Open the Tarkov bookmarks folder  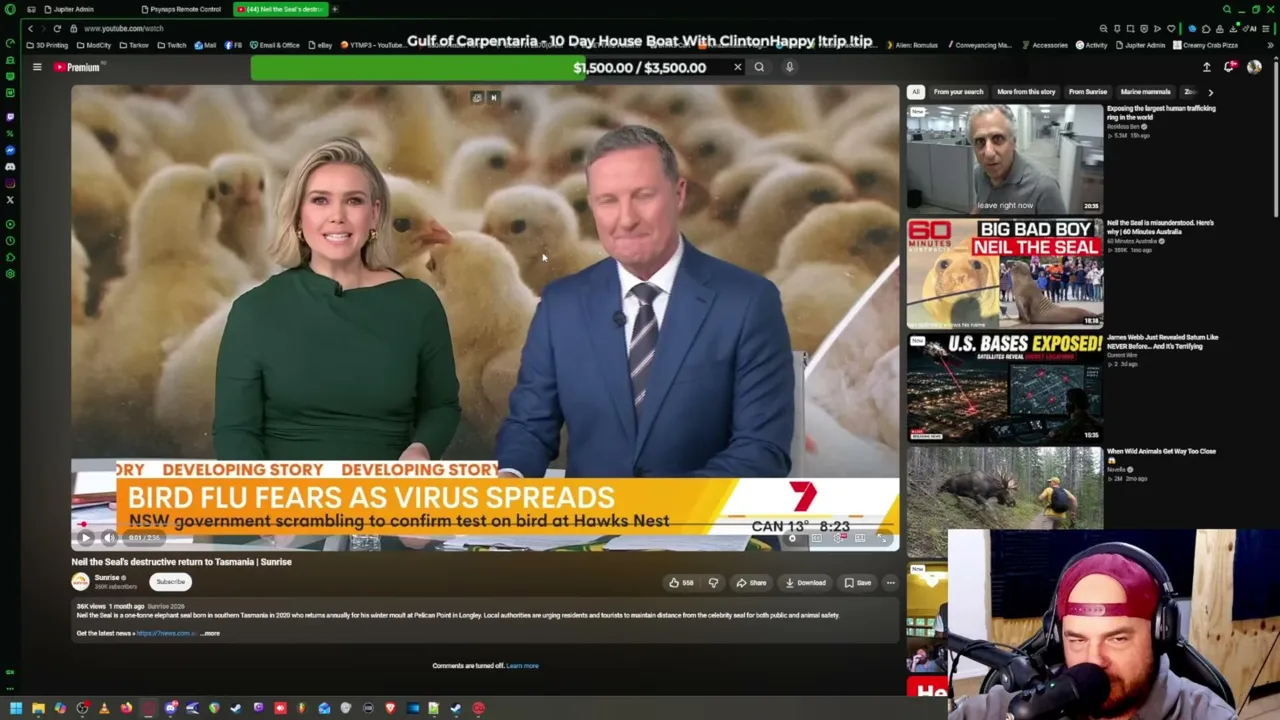click(136, 45)
